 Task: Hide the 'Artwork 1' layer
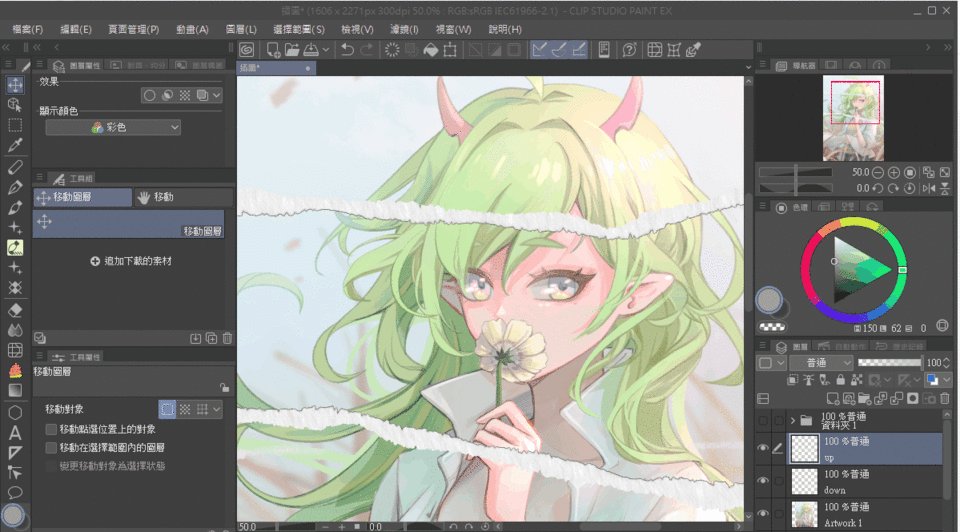(x=763, y=514)
